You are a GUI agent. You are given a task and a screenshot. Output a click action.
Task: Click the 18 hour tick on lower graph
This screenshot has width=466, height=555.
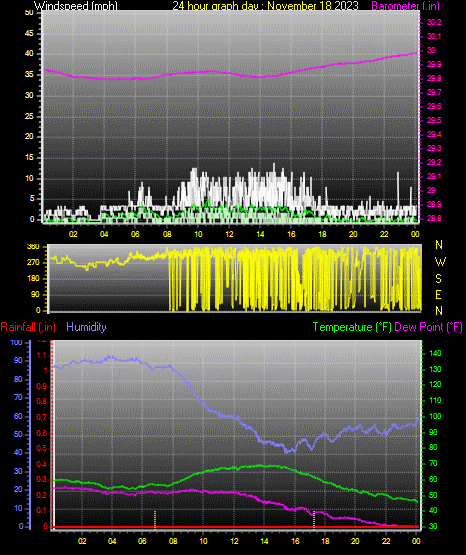click(x=326, y=541)
